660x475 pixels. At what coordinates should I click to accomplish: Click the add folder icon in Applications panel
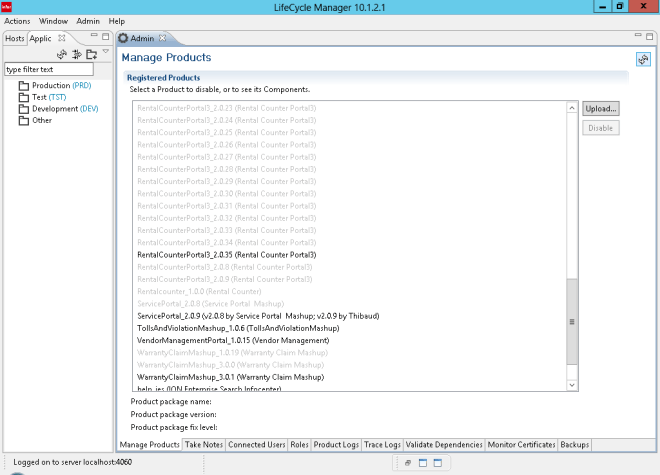pos(91,54)
